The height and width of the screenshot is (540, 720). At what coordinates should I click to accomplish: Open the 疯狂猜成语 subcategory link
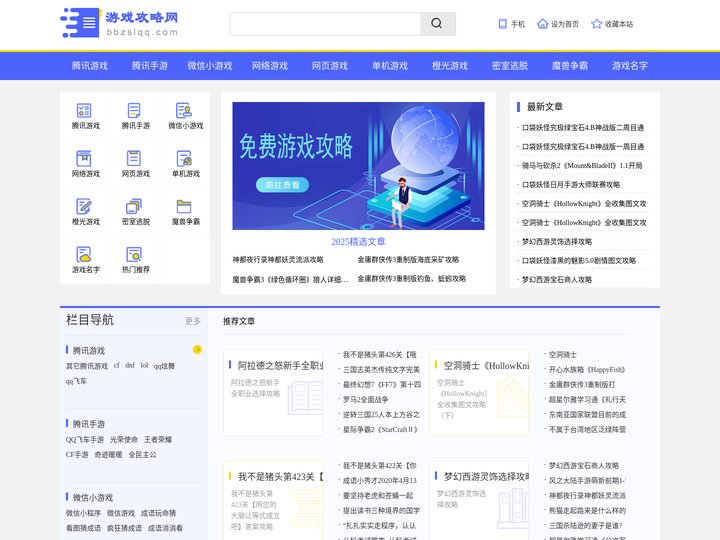124,528
